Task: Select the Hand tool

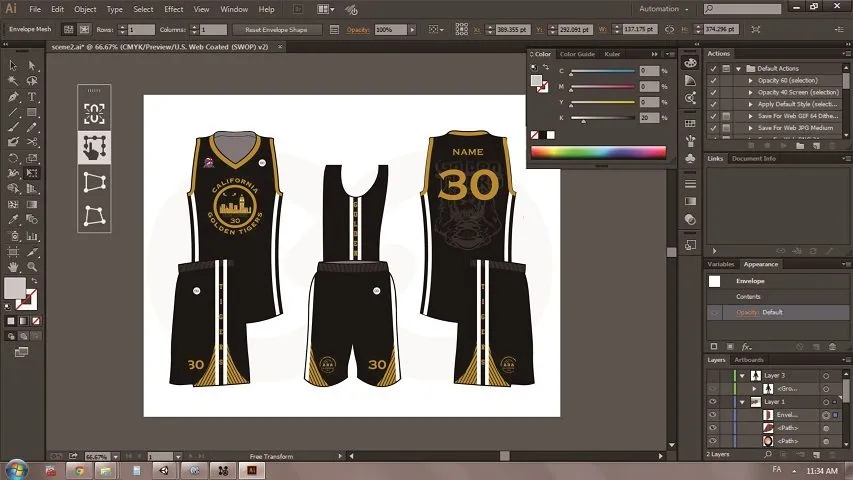Action: pyautogui.click(x=13, y=267)
